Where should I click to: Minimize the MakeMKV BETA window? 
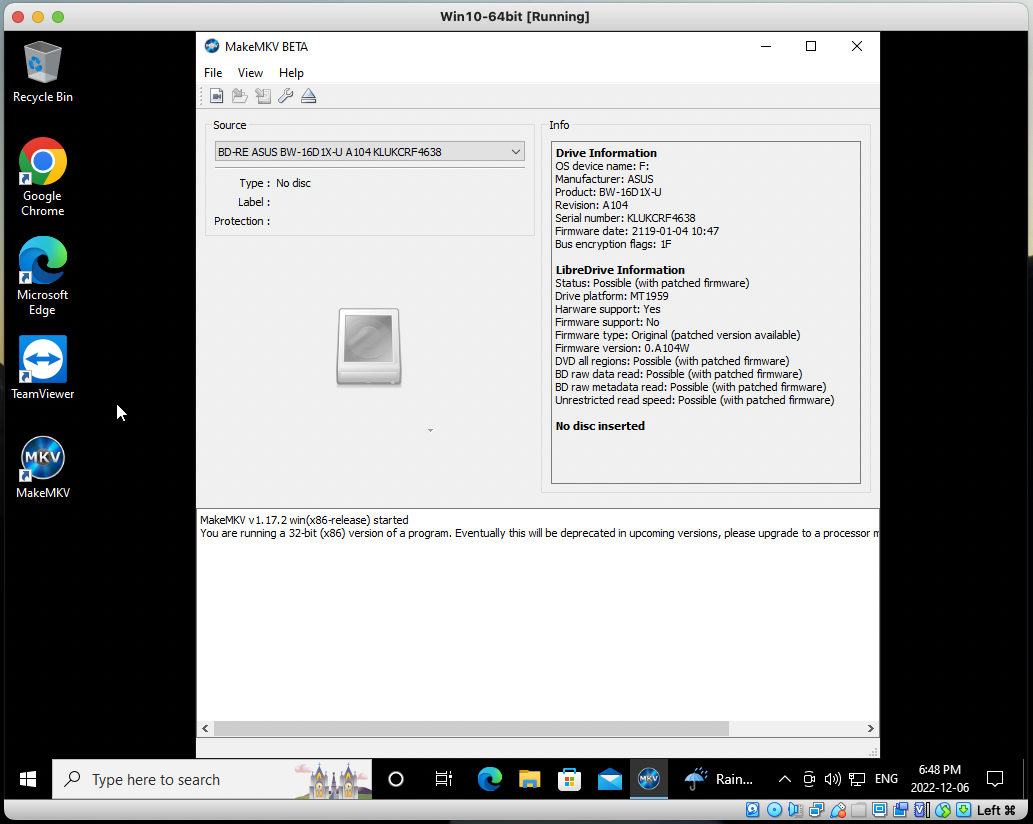[x=766, y=46]
